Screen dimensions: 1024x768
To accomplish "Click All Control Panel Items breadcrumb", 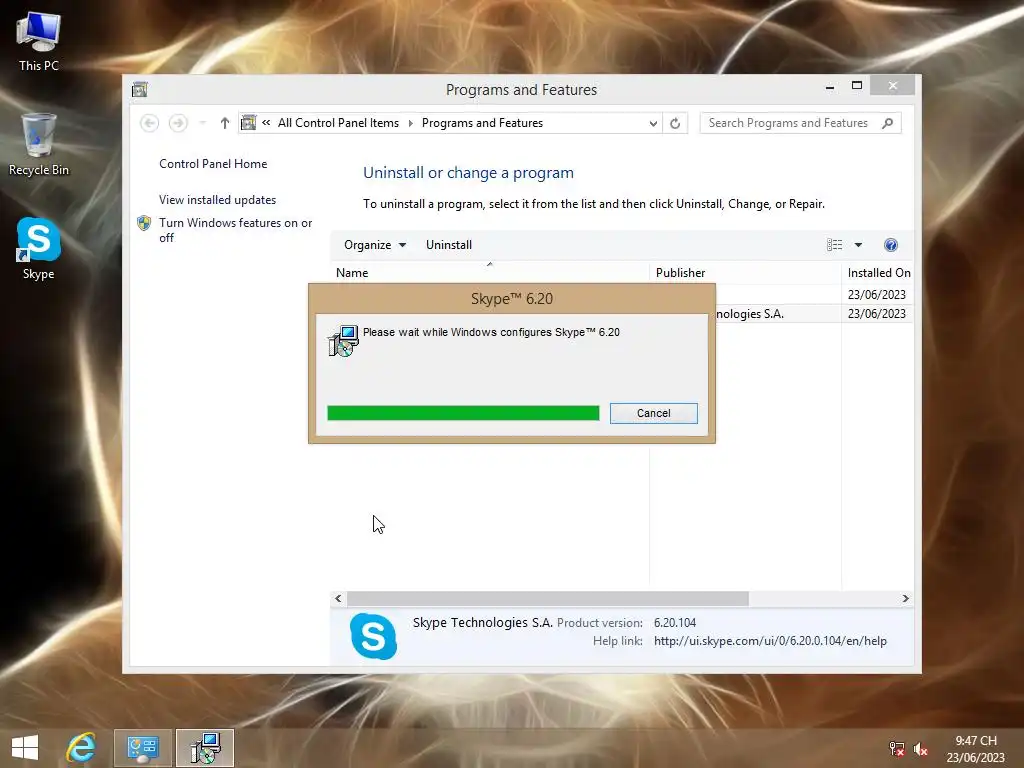I will point(338,123).
